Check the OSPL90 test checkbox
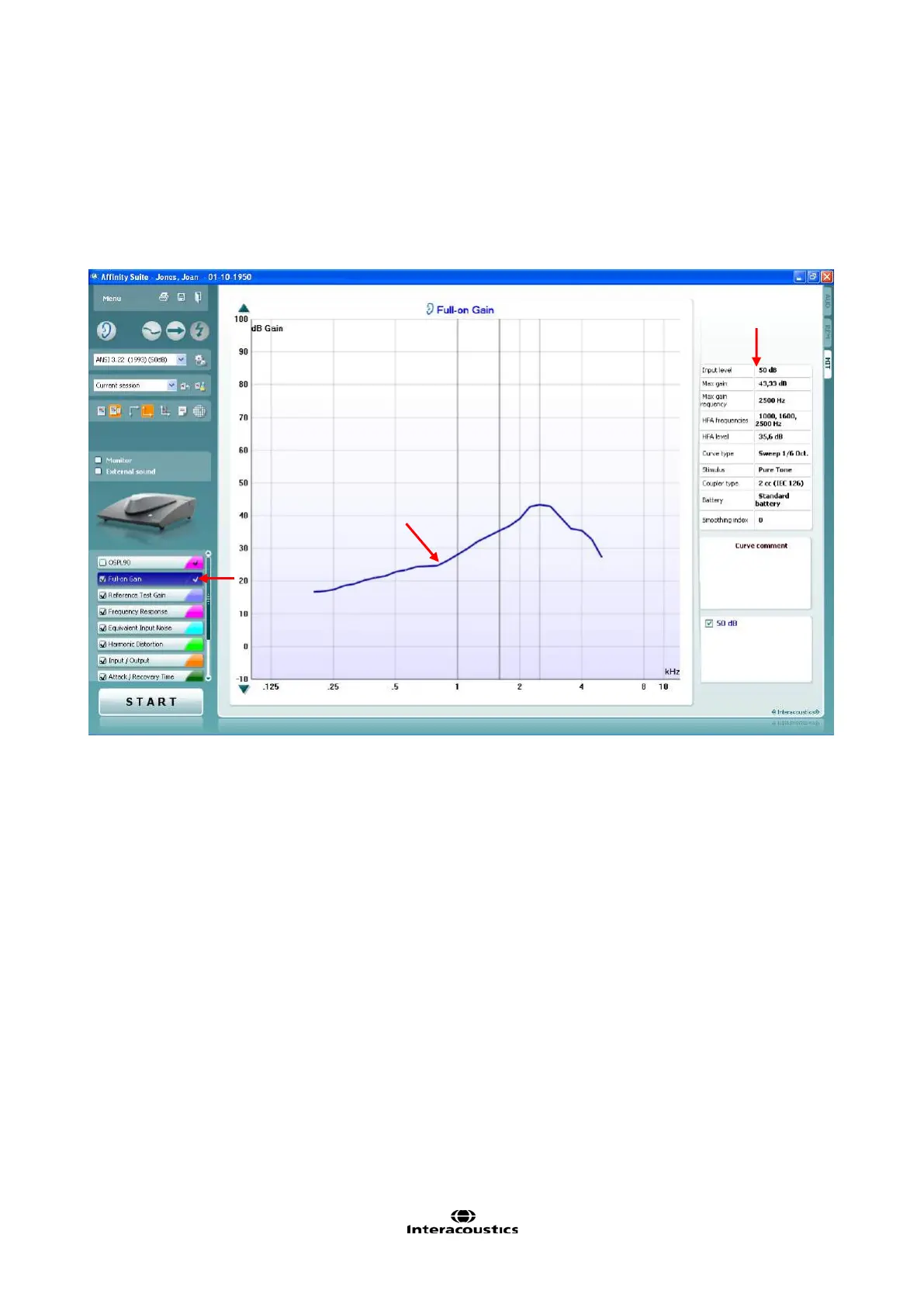 (102, 563)
